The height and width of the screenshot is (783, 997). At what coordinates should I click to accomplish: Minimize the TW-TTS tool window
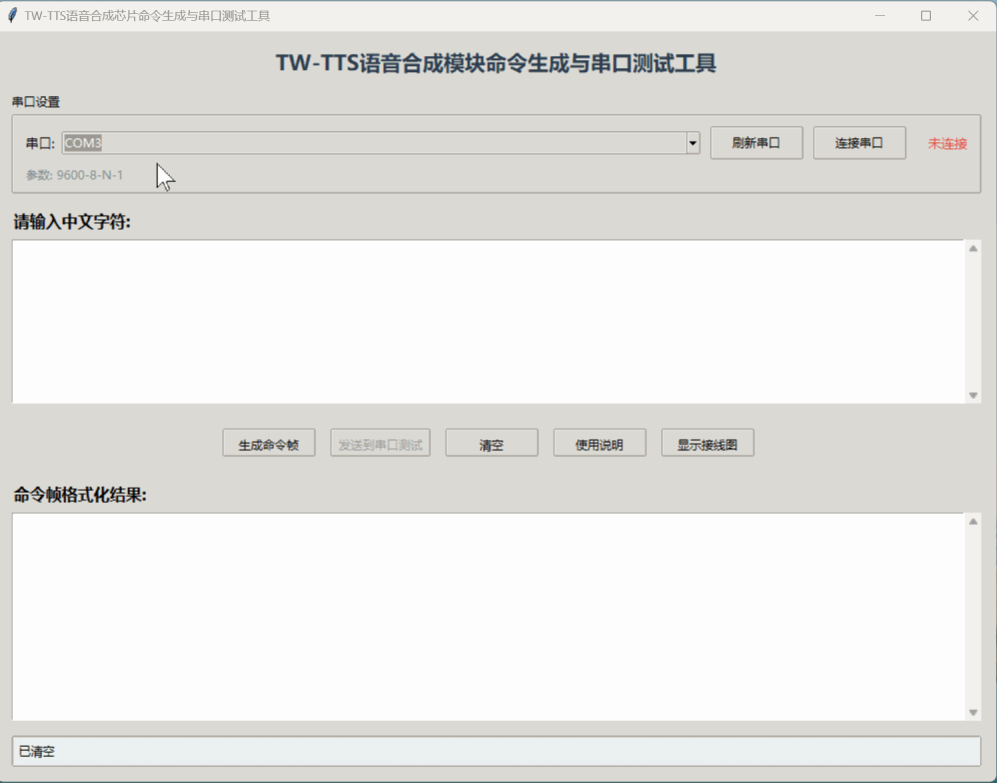(x=880, y=16)
